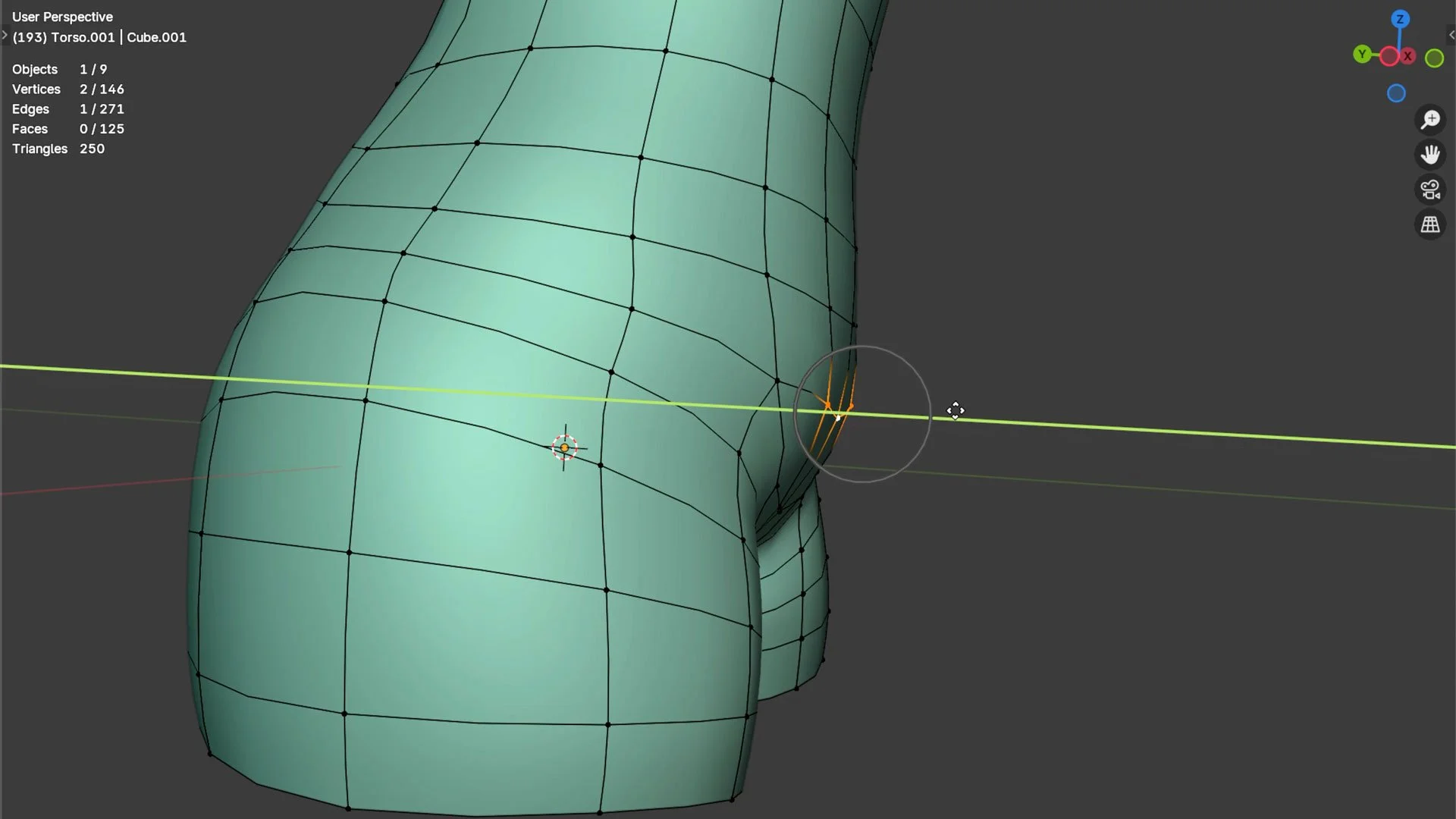The height and width of the screenshot is (819, 1456).
Task: Click the hollow red negative X gizmo circle
Action: [1389, 56]
